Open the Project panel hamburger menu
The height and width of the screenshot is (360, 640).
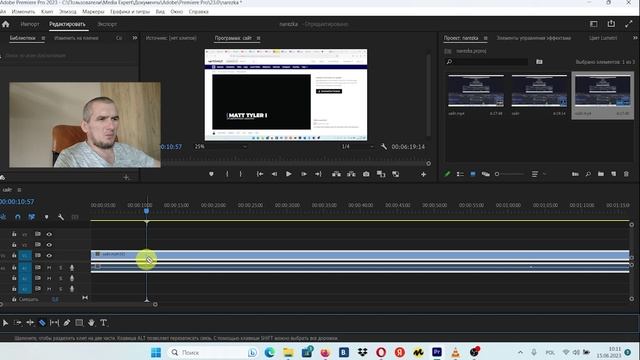tap(485, 38)
